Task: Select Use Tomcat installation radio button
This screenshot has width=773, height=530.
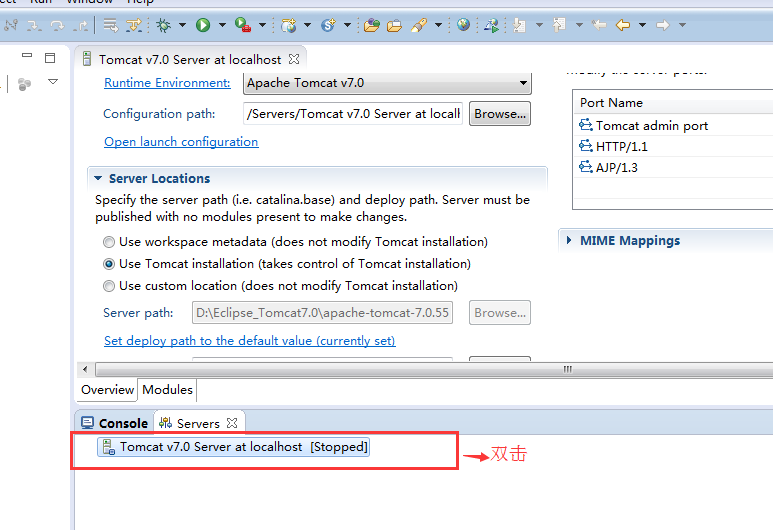Action: tap(108, 264)
